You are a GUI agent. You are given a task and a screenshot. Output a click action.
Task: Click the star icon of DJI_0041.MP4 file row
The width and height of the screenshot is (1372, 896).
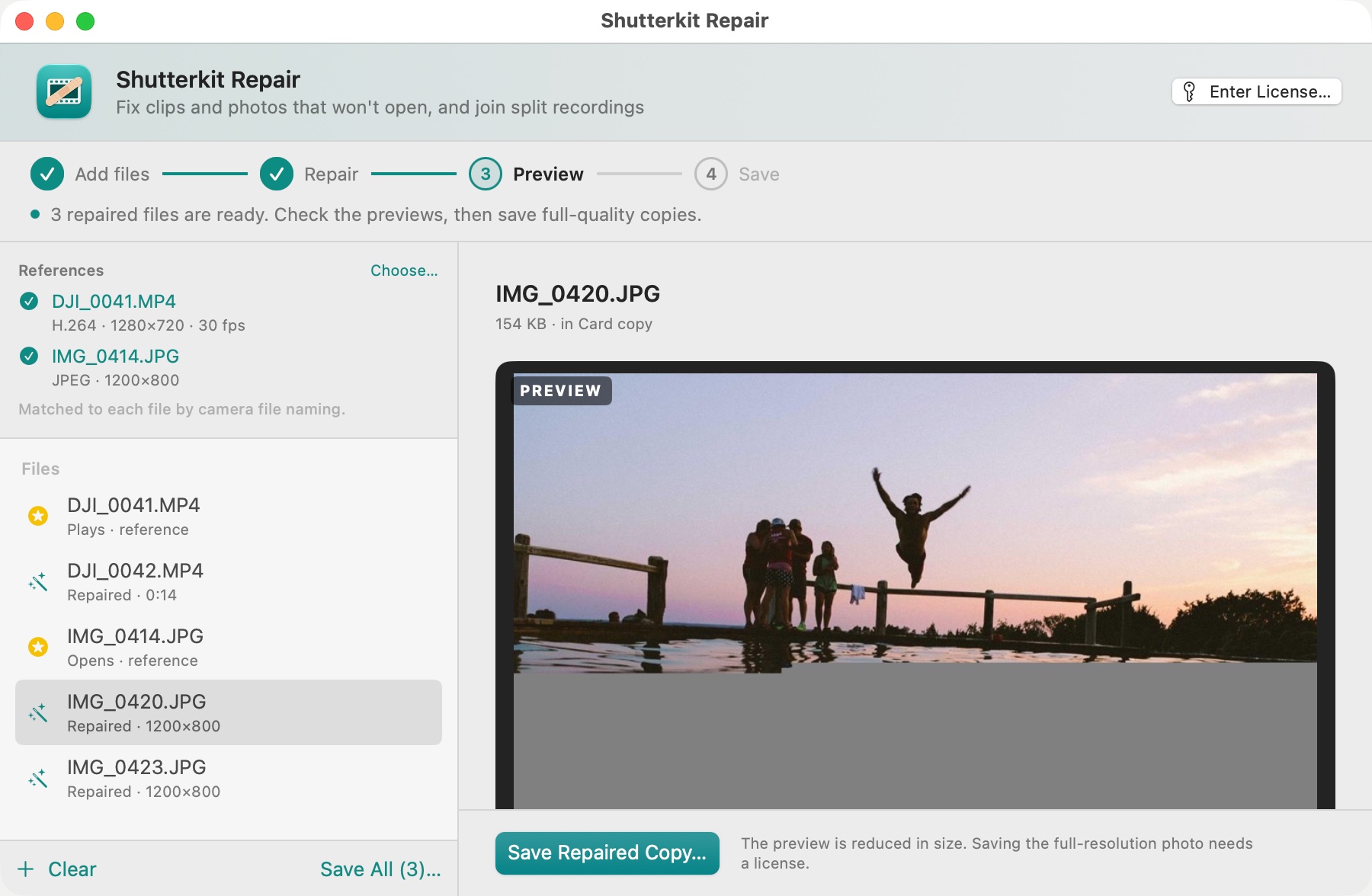[38, 517]
